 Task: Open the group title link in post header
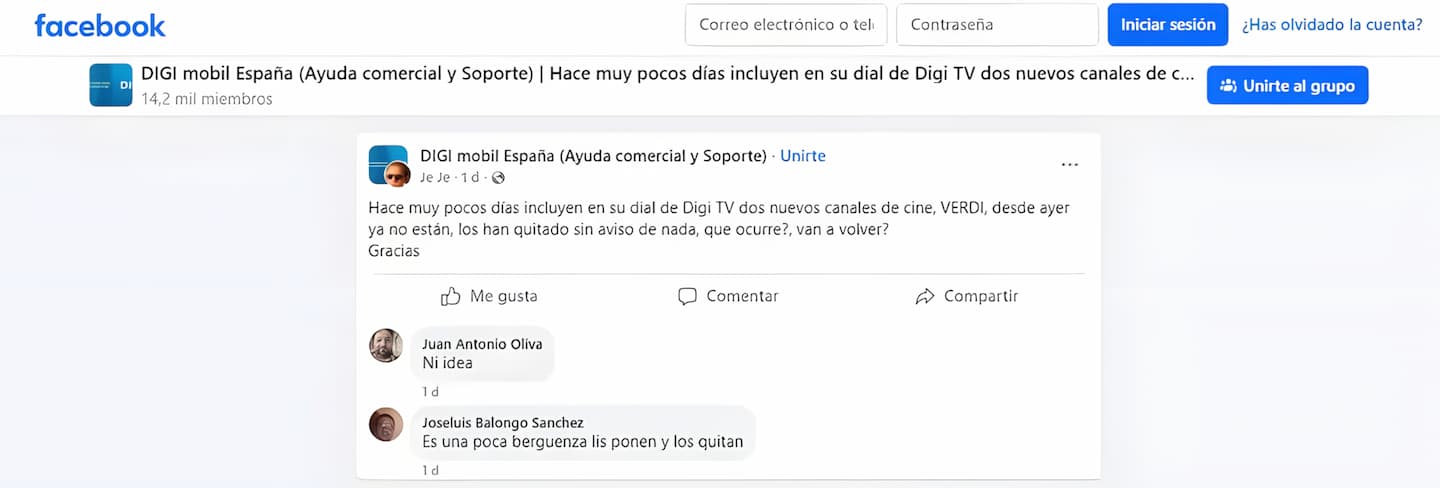[x=594, y=156]
